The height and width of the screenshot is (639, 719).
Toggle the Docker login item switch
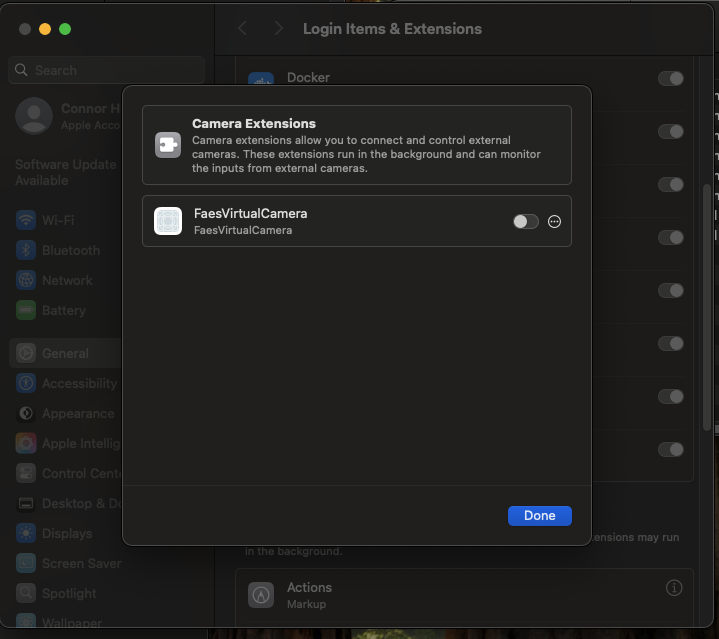pos(670,78)
